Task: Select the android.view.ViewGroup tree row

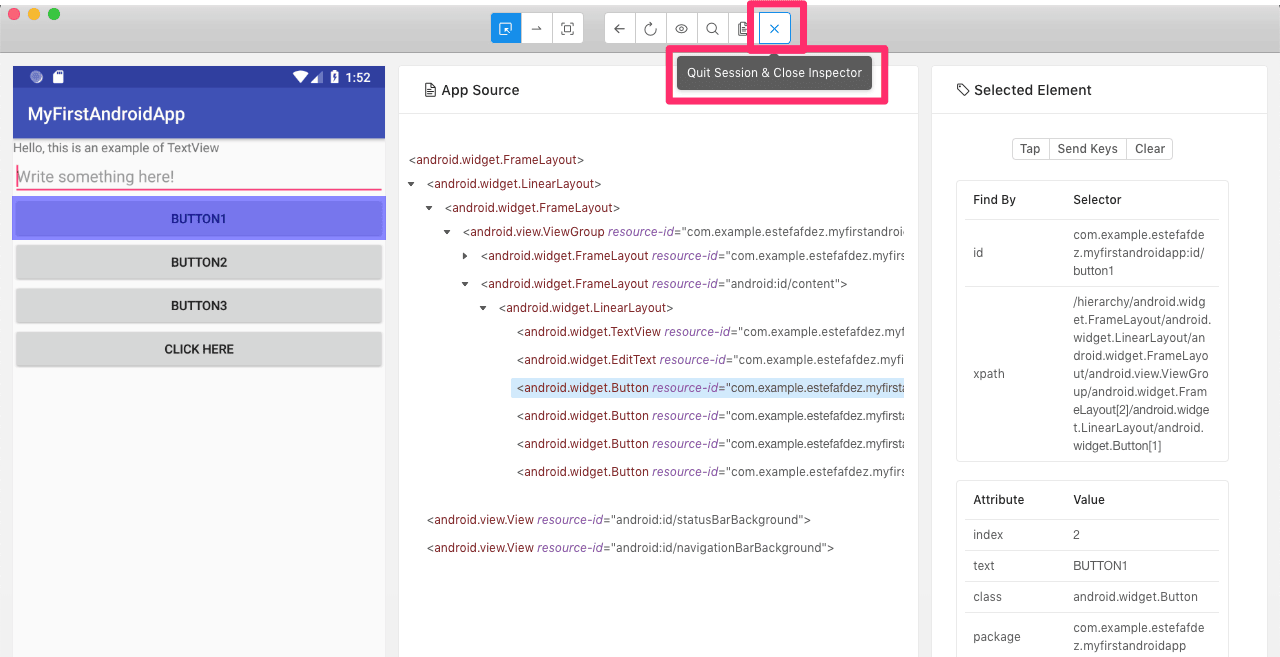Action: click(x=683, y=232)
